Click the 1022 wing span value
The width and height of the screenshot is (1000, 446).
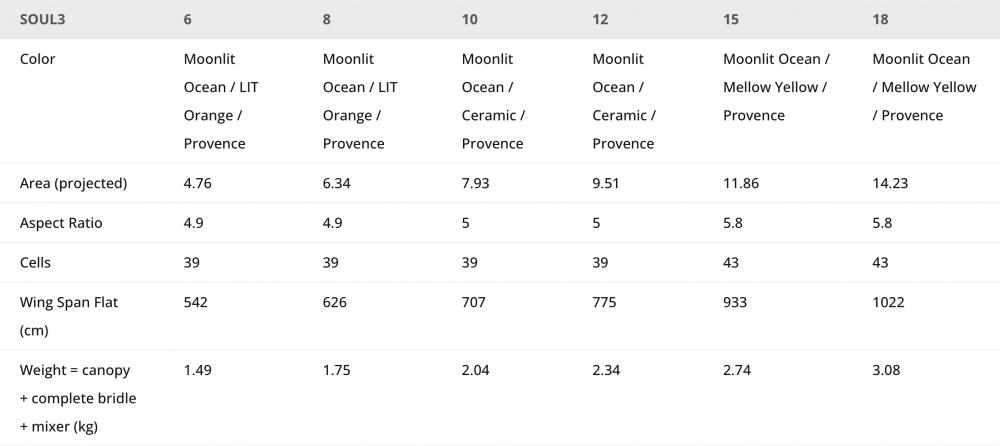tap(889, 302)
